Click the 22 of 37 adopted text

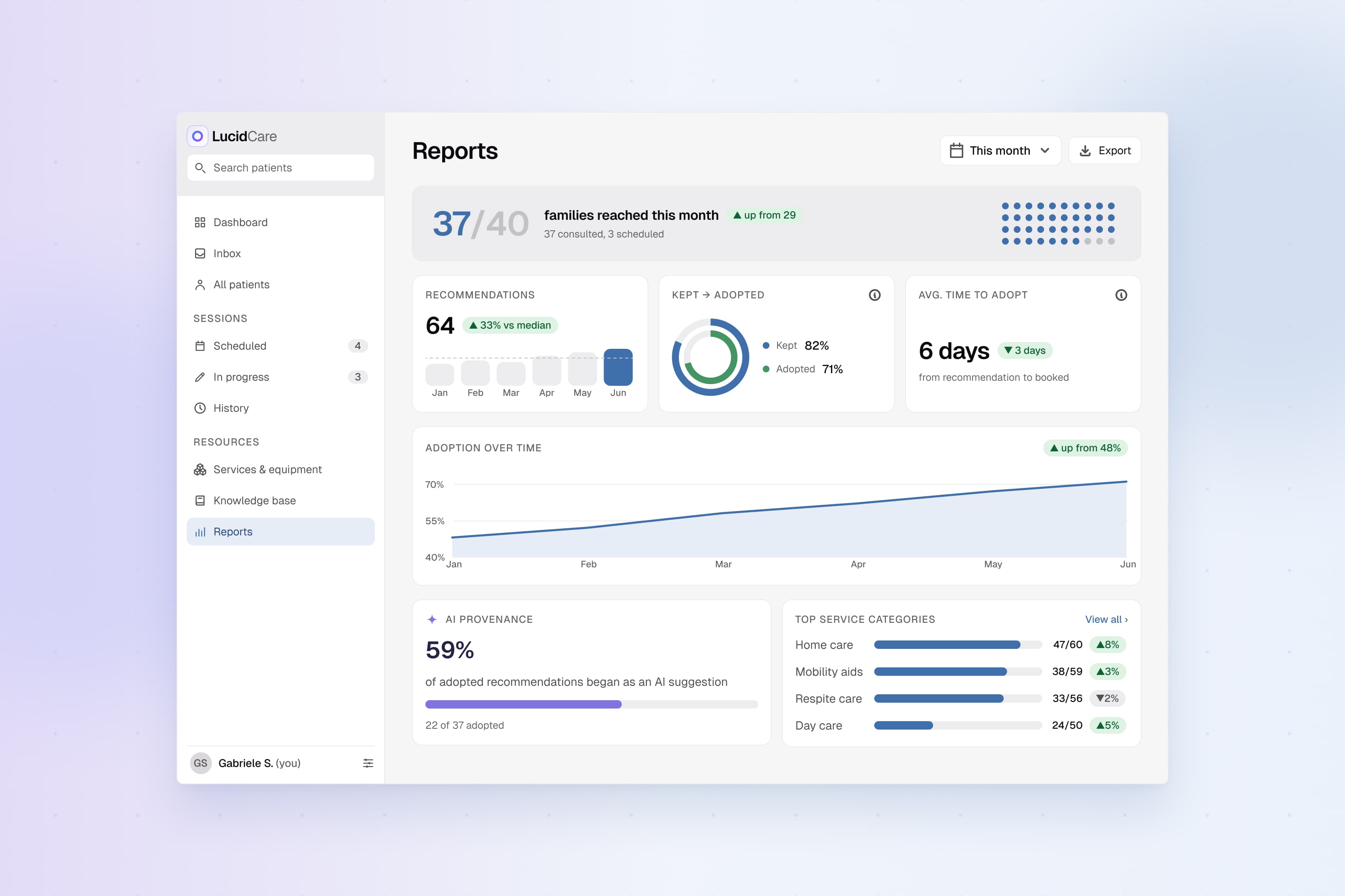[x=464, y=726]
